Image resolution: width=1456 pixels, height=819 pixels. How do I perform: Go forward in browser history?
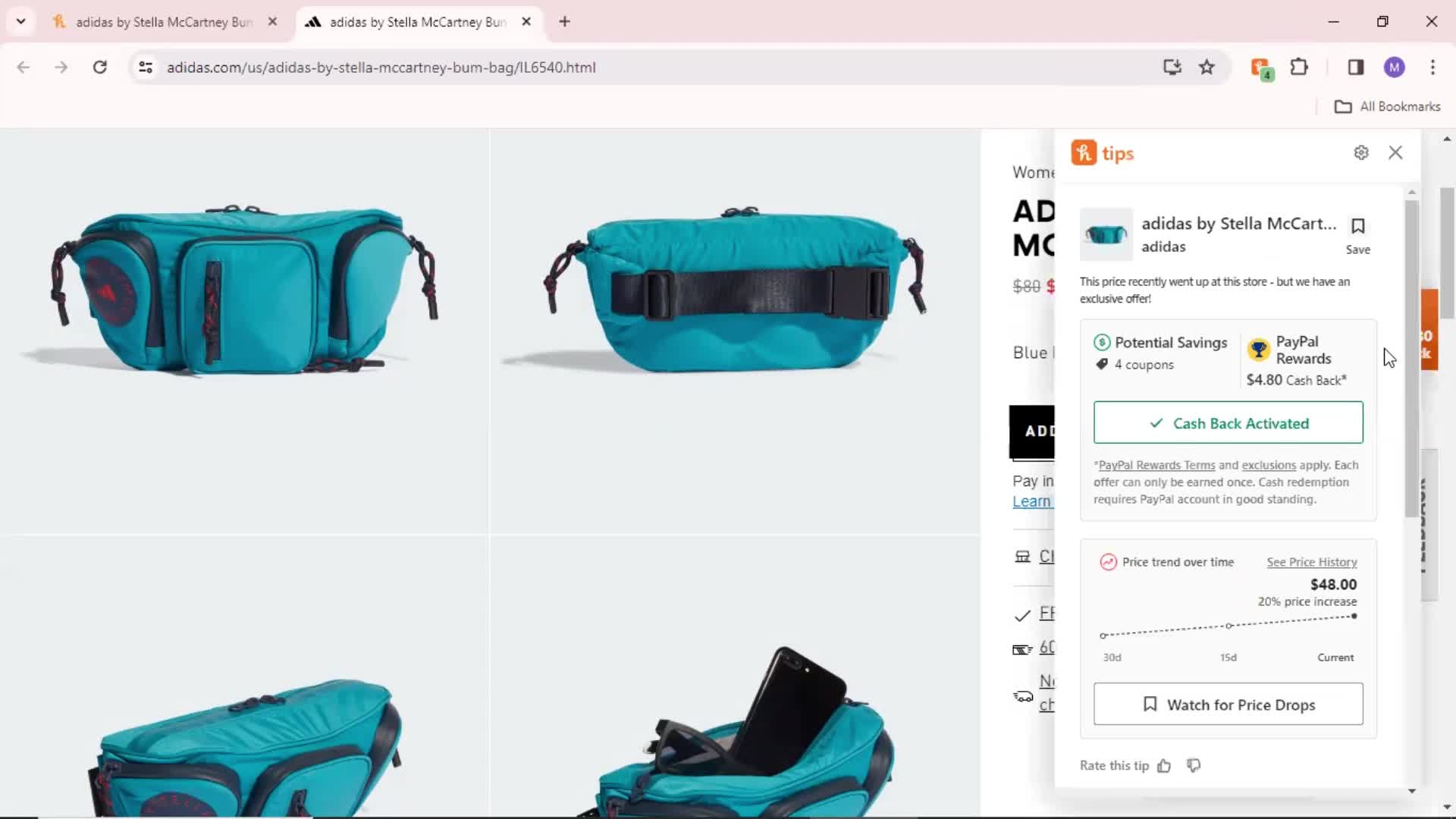pos(61,67)
